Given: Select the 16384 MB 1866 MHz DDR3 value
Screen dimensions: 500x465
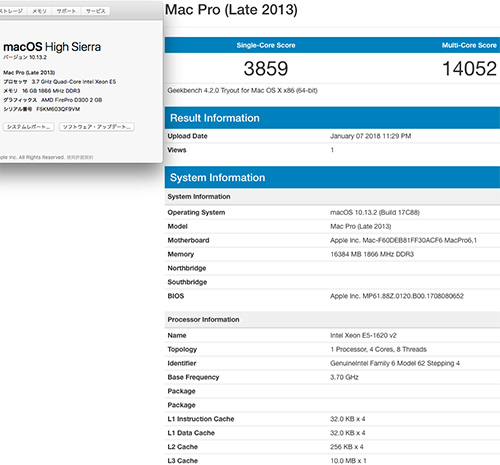Looking at the screenshot, I should coord(372,254).
